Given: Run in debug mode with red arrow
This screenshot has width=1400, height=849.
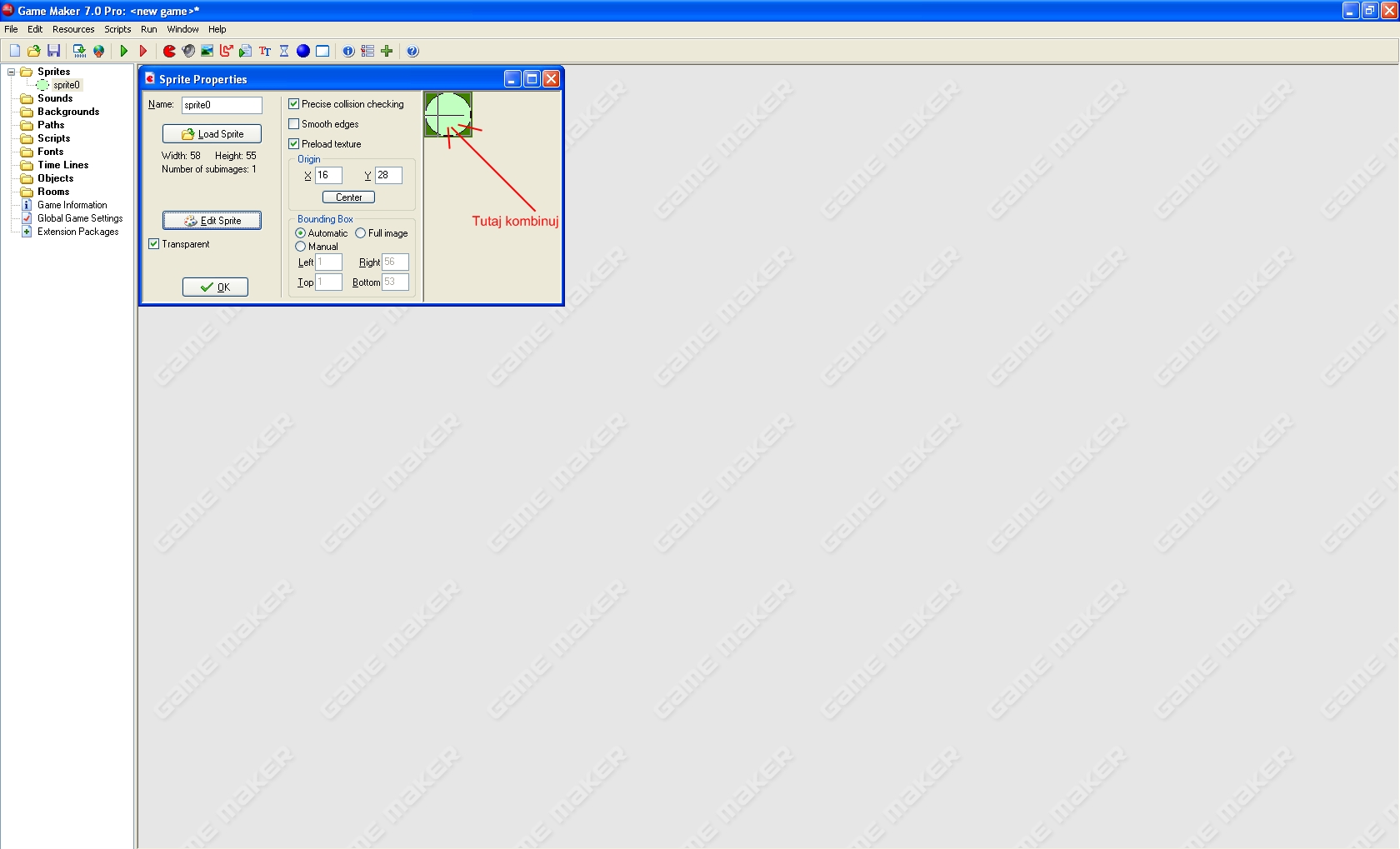Looking at the screenshot, I should (143, 51).
